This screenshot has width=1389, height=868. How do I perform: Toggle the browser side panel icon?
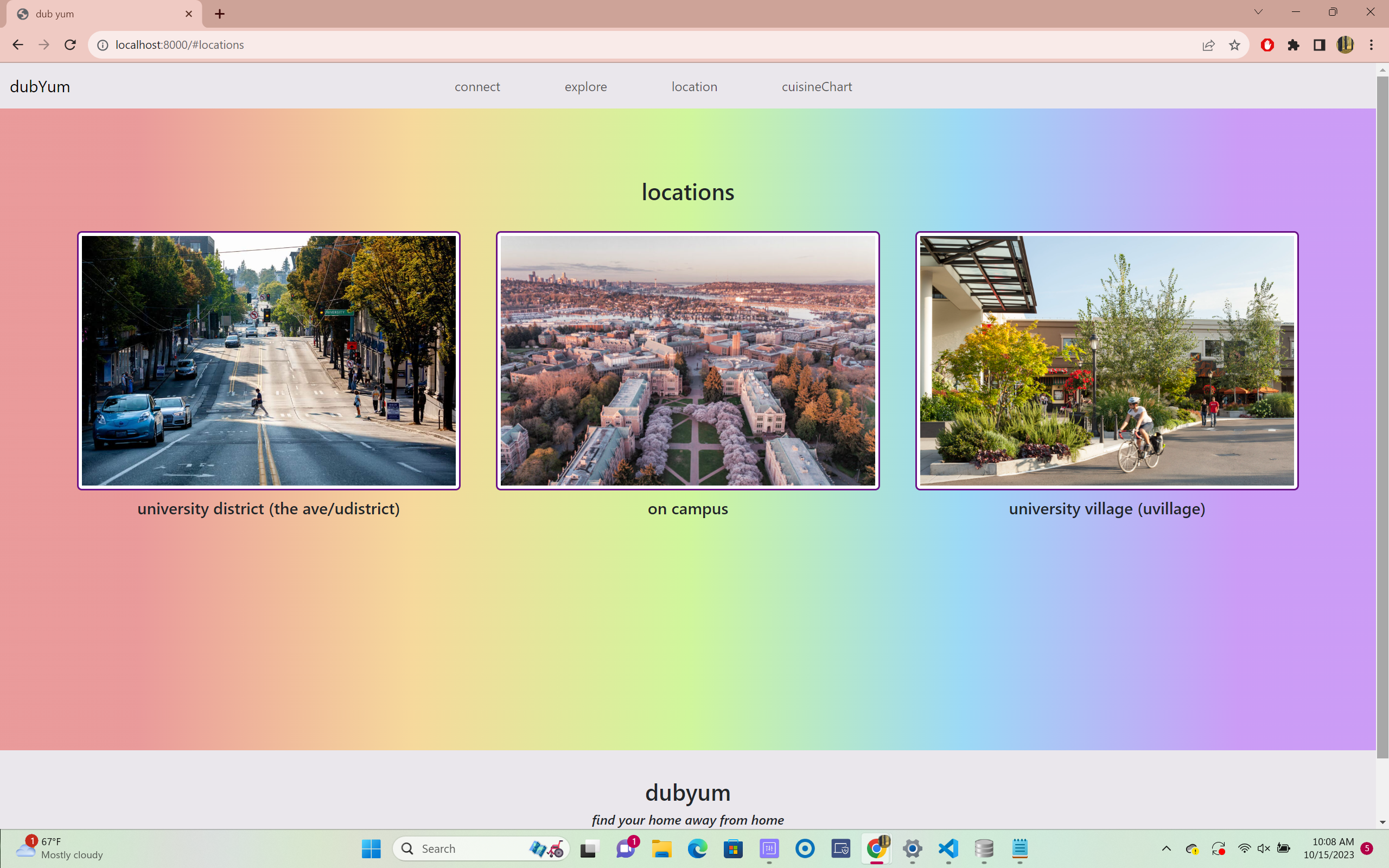[x=1319, y=45]
